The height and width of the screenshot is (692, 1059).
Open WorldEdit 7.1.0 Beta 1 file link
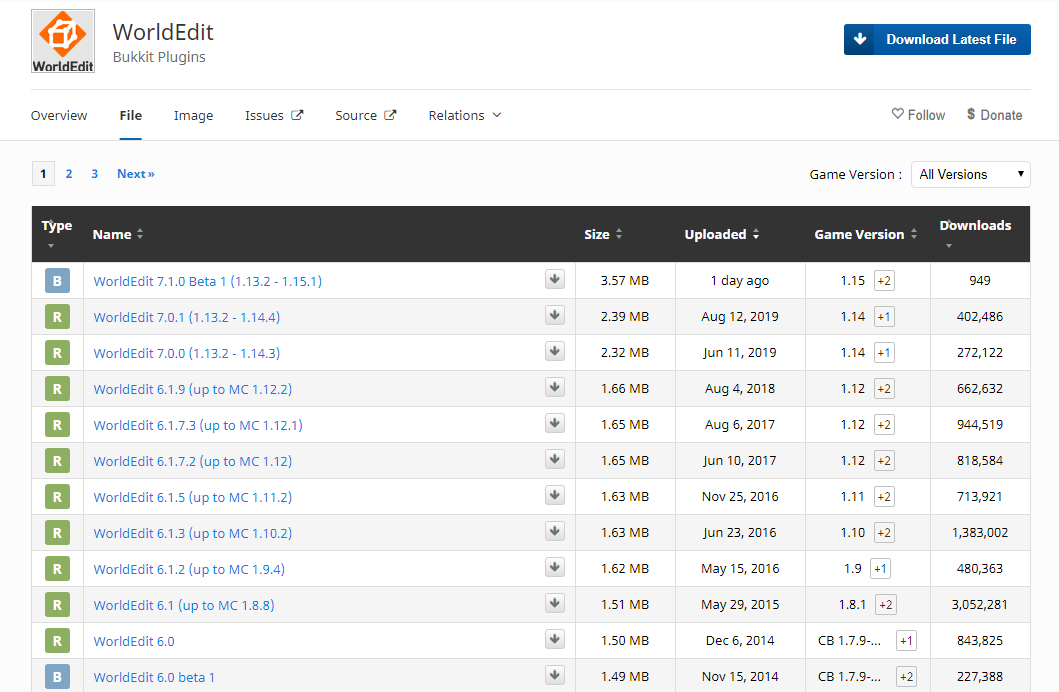[x=207, y=281]
